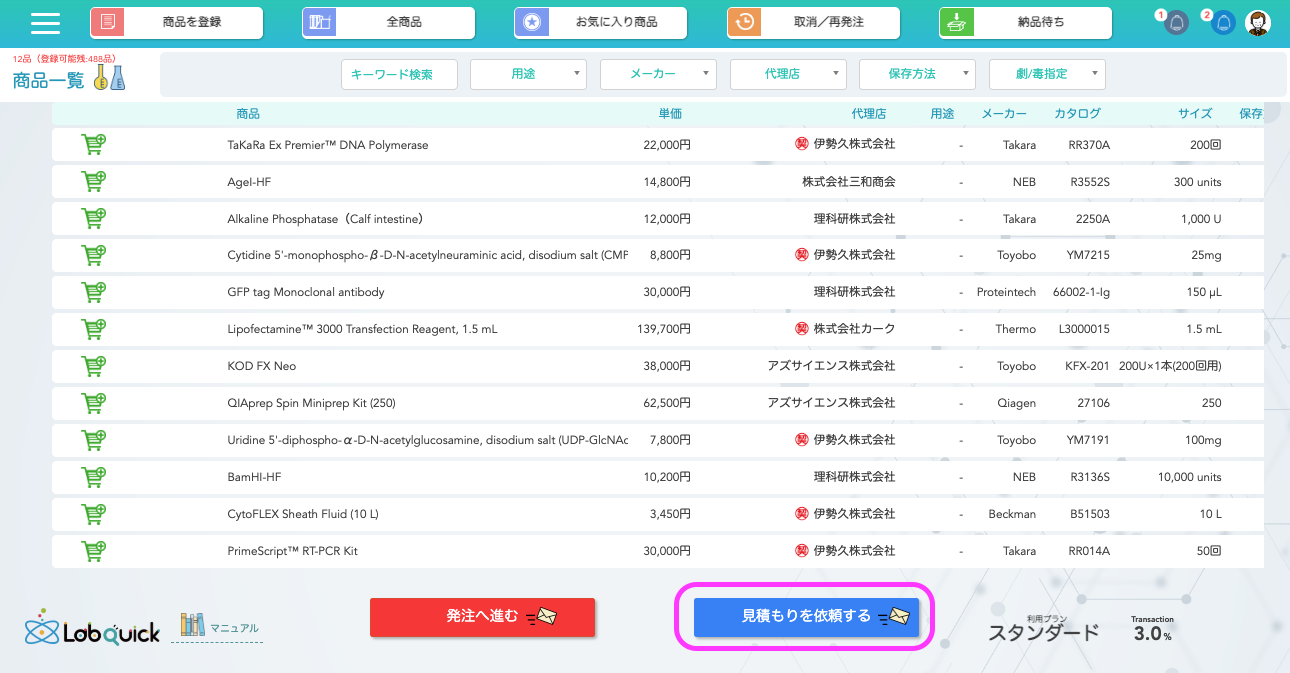The height and width of the screenshot is (673, 1290).
Task: Add PrimeScript RT-PCR Kit to cart
Action: (x=94, y=551)
